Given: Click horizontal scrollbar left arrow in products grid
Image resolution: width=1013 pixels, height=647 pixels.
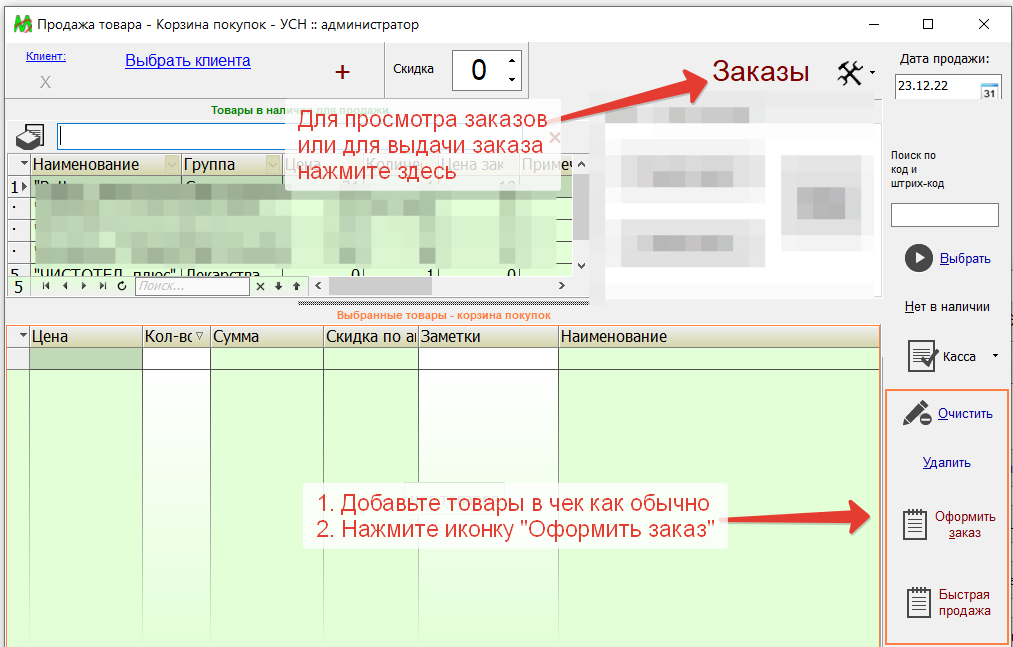Looking at the screenshot, I should point(319,285).
